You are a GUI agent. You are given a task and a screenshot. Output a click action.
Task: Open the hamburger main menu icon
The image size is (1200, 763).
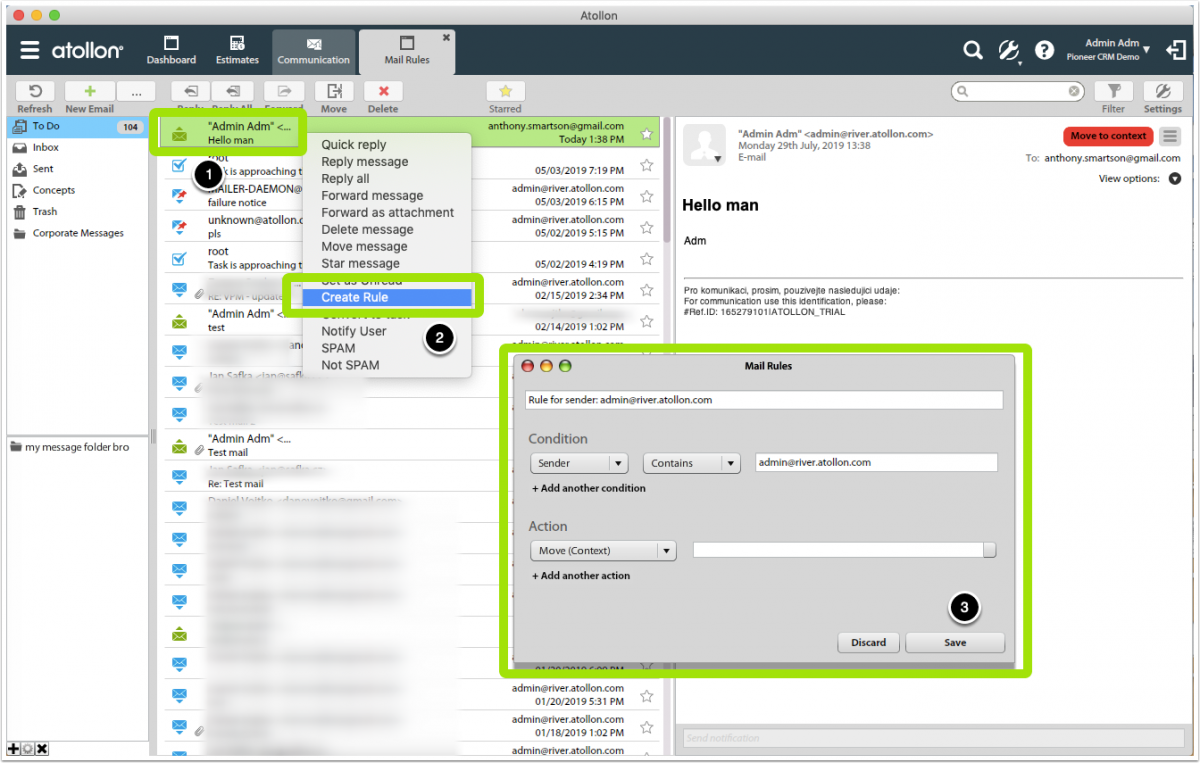tap(30, 50)
